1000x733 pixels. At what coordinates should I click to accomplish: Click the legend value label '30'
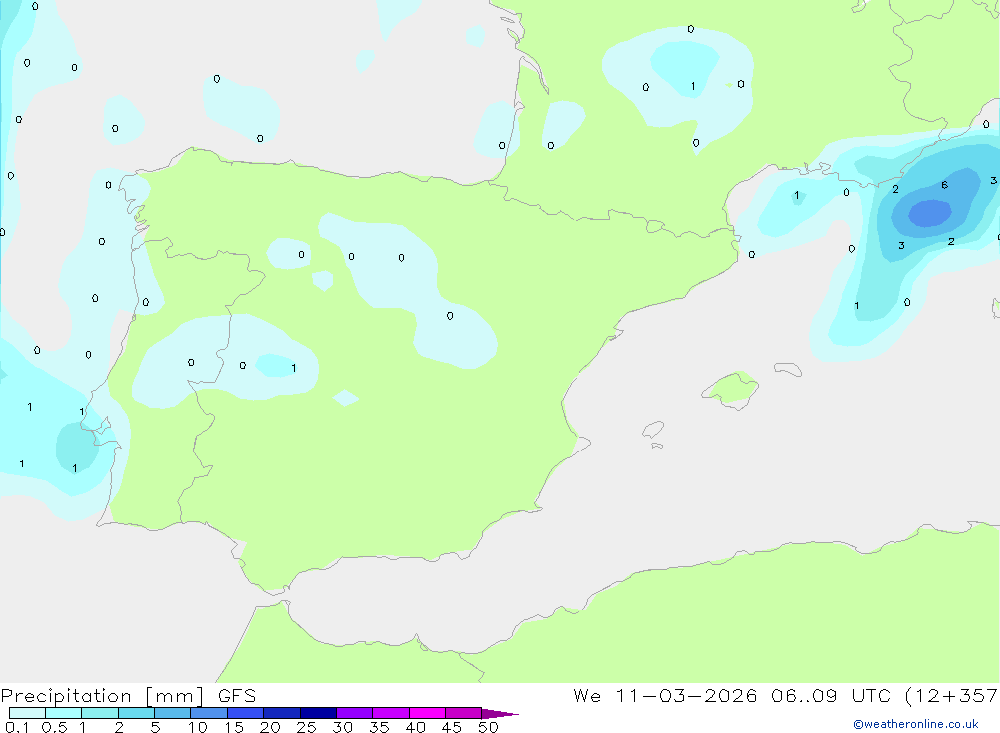click(342, 727)
